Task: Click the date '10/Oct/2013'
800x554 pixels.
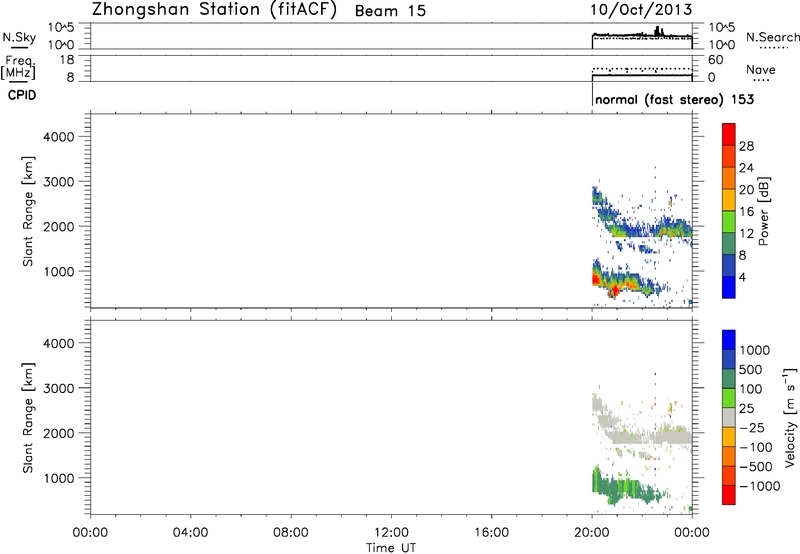Action: pyautogui.click(x=641, y=10)
